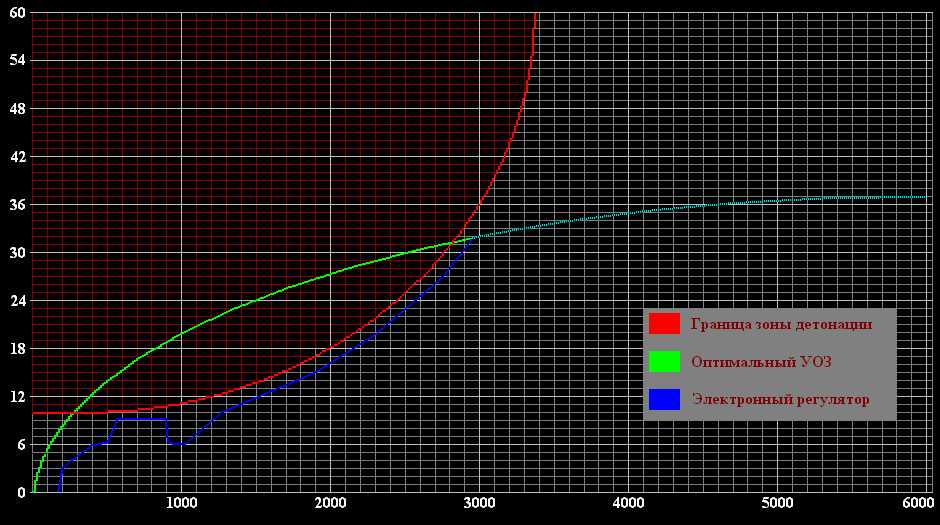Click the x-axis value 2000
Image resolution: width=940 pixels, height=525 pixels.
coord(330,503)
